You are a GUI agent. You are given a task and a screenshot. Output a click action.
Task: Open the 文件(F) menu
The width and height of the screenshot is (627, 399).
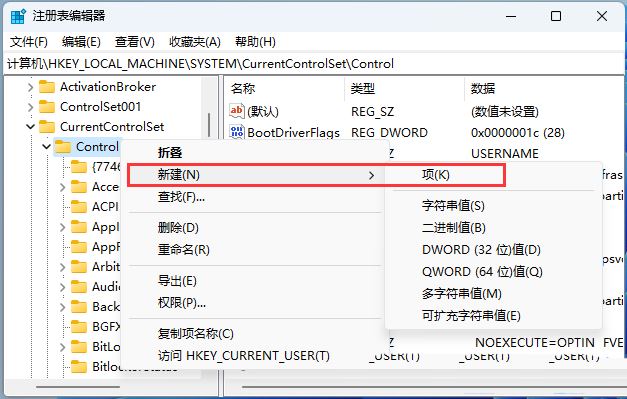[28, 42]
